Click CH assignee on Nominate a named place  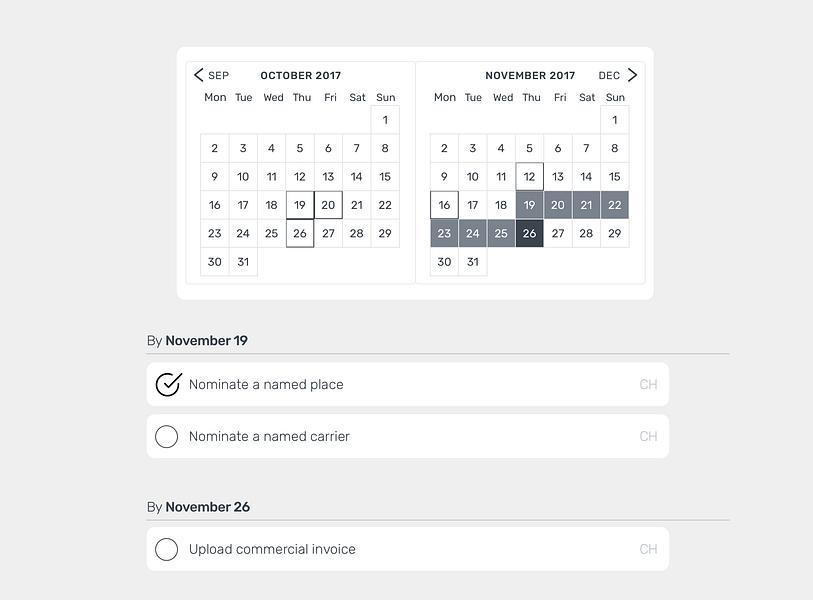pos(648,384)
